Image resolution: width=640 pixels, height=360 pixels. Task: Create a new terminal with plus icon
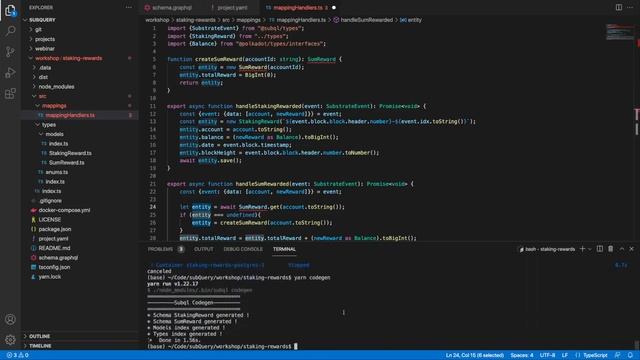click(582, 249)
